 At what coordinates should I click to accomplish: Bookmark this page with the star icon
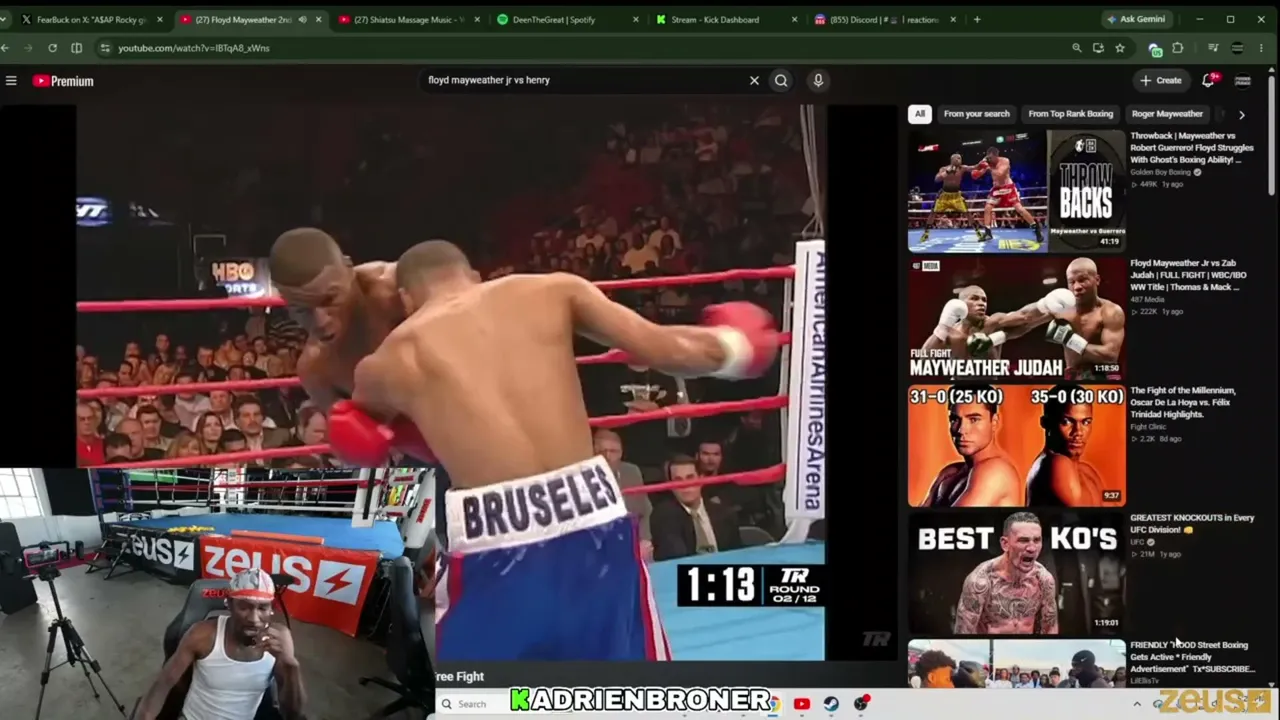coord(1120,48)
